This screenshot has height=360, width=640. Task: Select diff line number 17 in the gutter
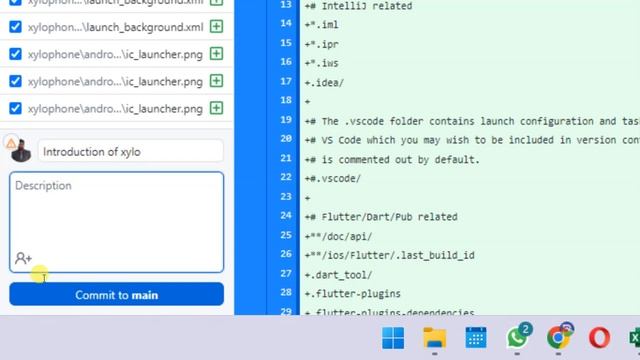click(286, 82)
